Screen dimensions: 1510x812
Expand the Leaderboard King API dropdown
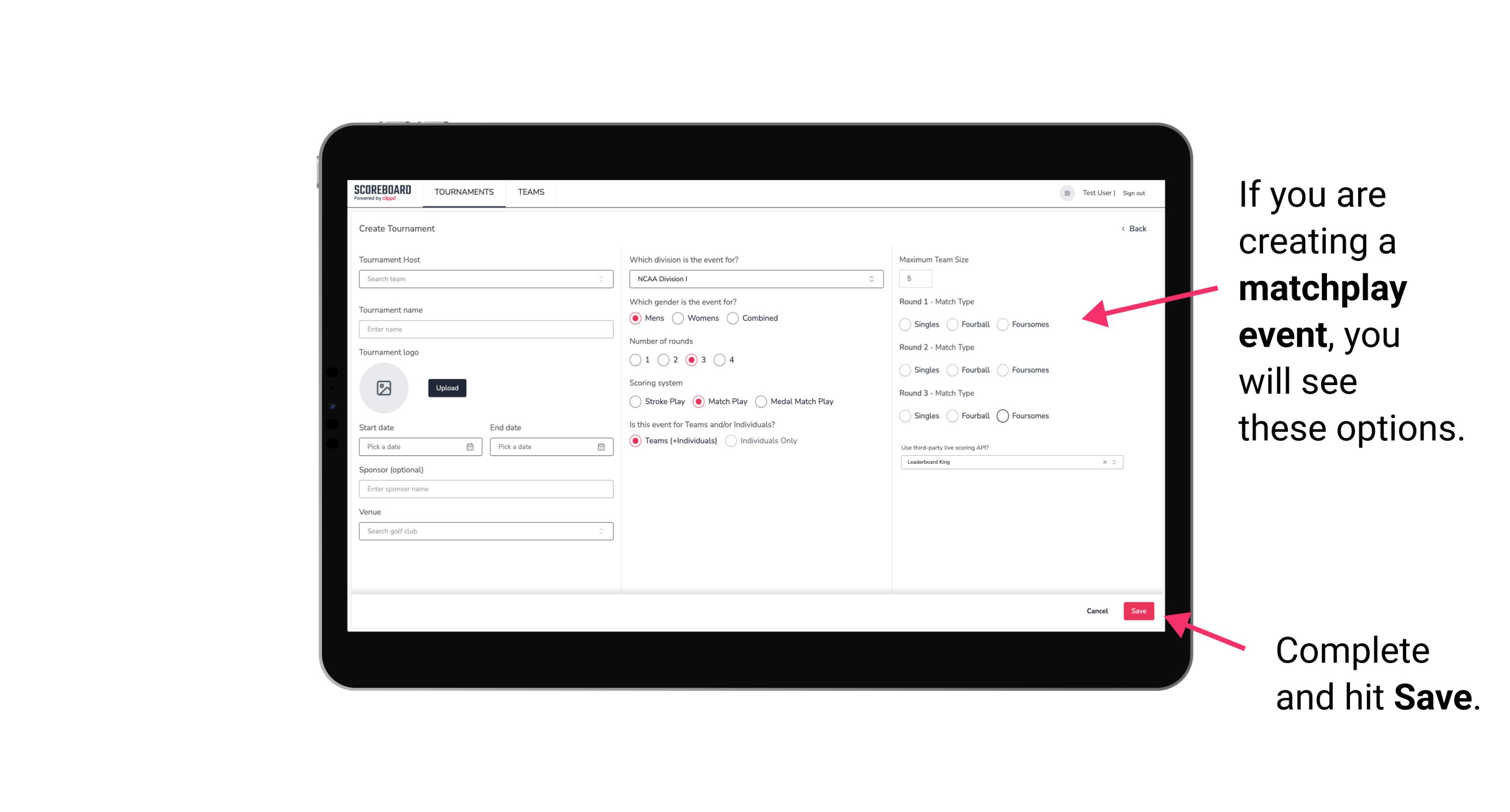1112,461
